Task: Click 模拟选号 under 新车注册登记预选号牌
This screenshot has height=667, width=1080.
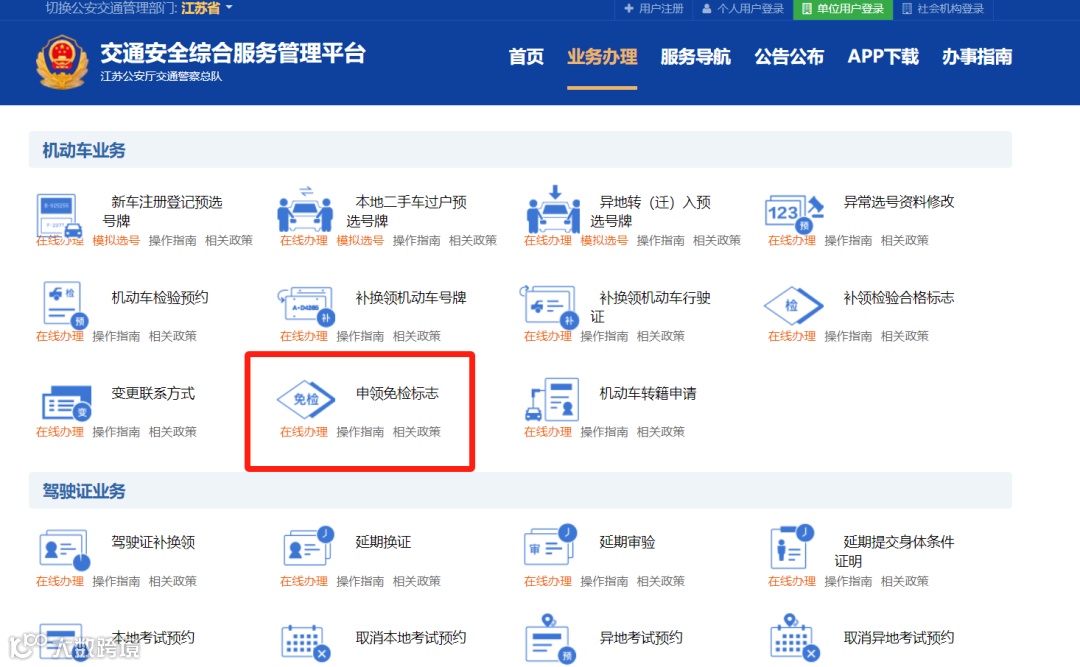Action: [116, 240]
